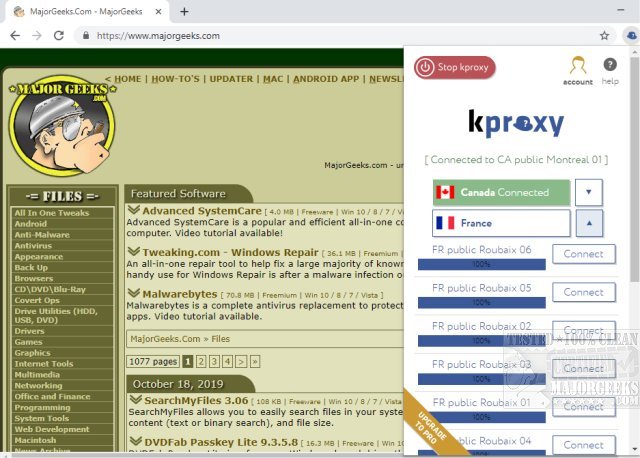Reload the page with refresh icon
640x458 pixels.
point(59,36)
